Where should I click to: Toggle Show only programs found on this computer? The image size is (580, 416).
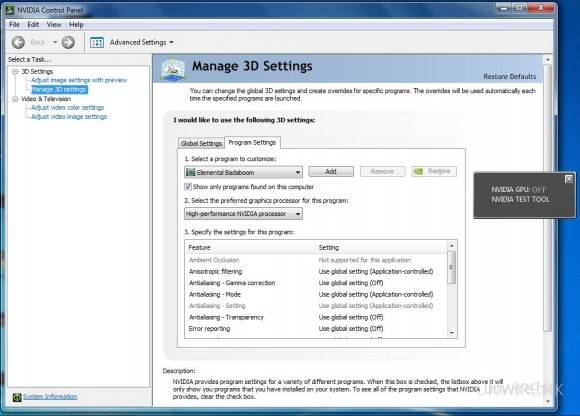click(188, 187)
